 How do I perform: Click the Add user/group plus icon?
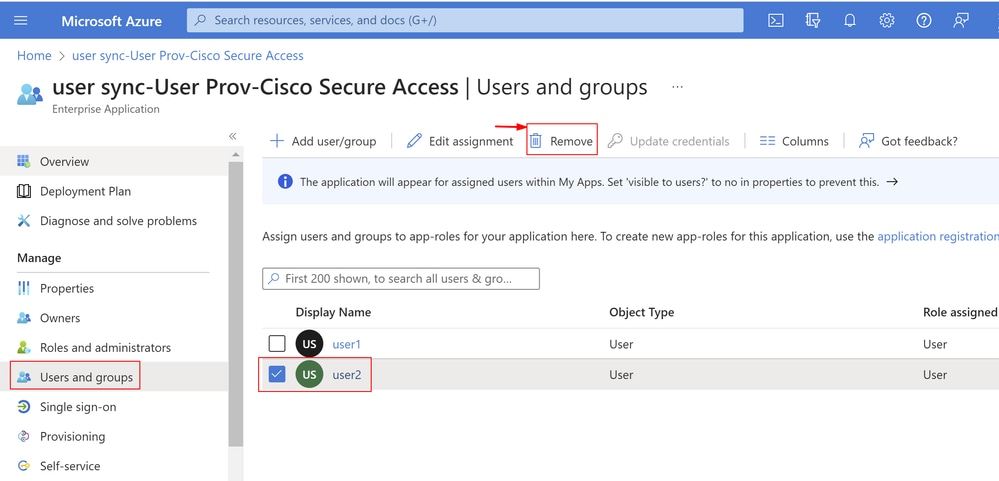coord(277,141)
